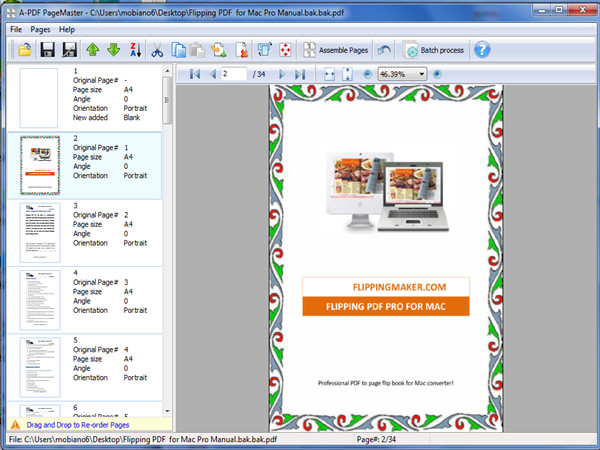The width and height of the screenshot is (600, 450).
Task: Open the File menu
Action: click(16, 29)
